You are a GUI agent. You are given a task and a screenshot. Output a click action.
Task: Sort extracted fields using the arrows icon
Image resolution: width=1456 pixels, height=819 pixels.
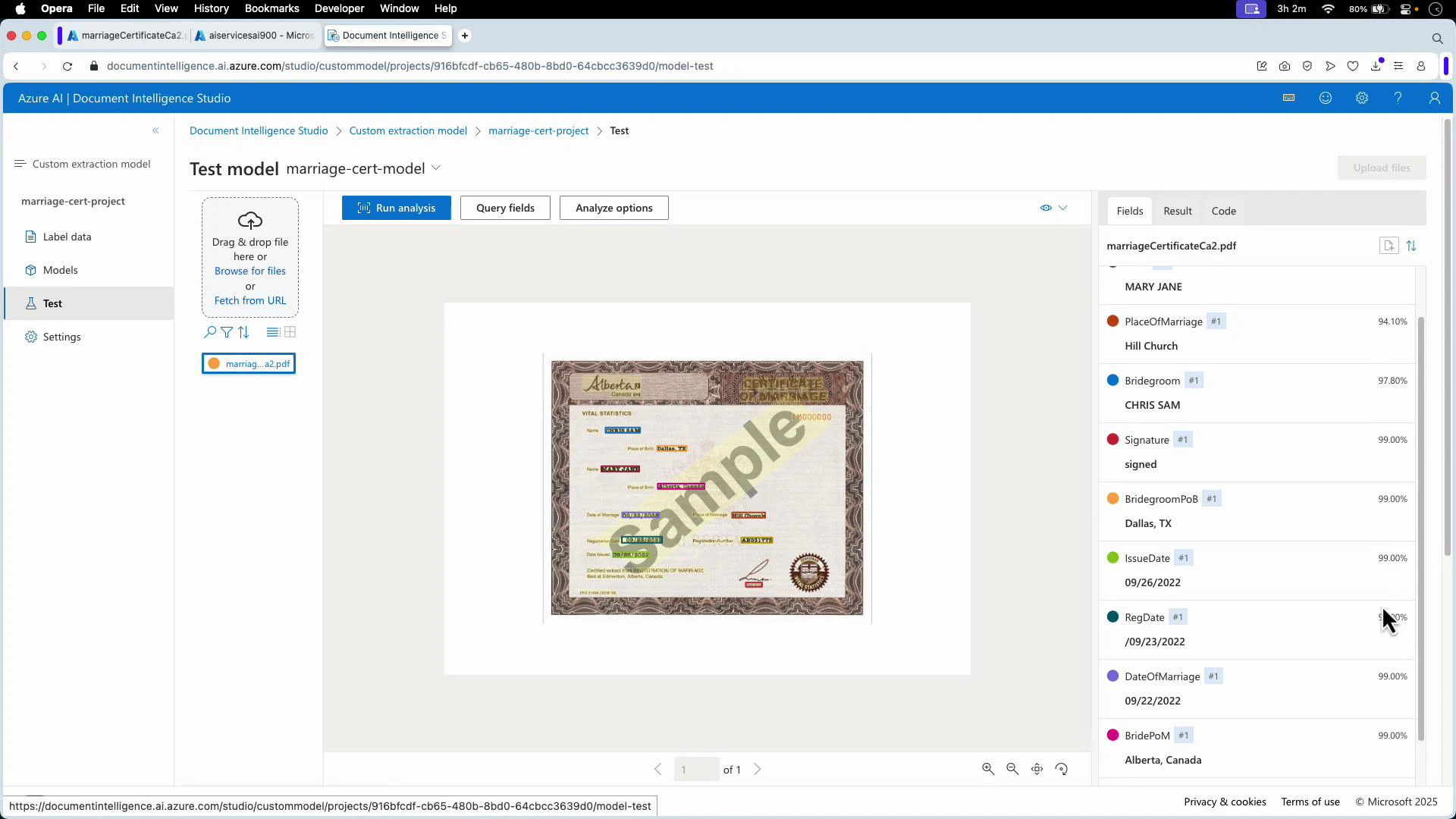tap(1413, 245)
